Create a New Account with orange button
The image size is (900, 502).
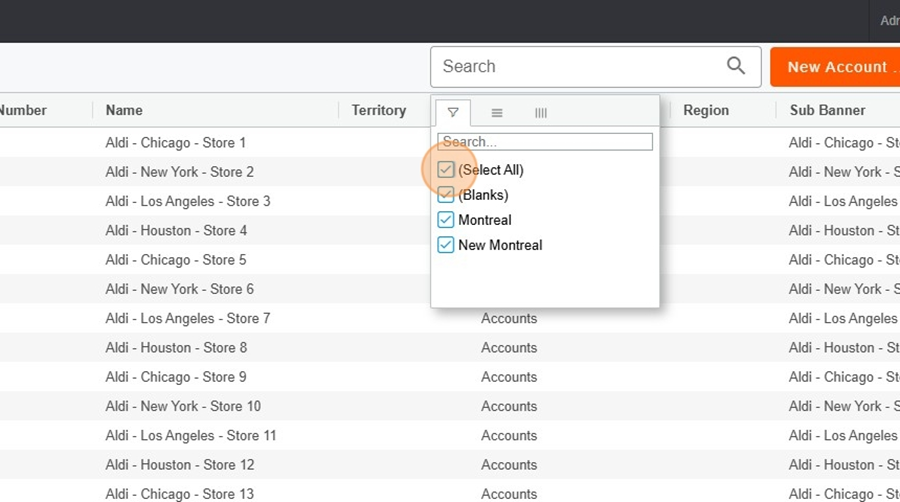point(835,67)
